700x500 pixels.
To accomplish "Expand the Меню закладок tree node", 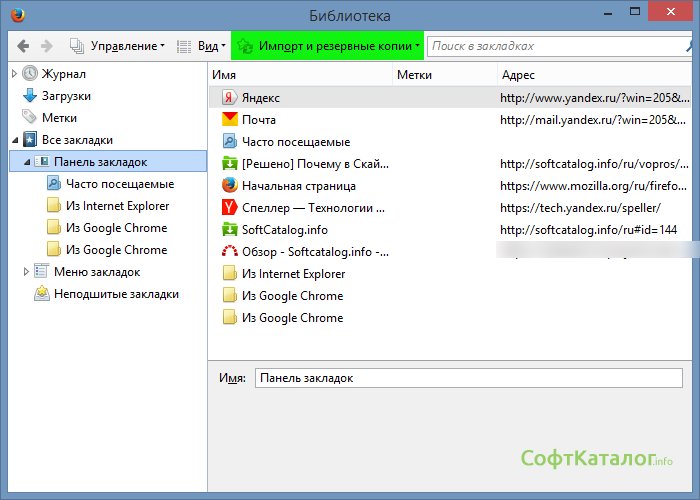I will click(x=27, y=272).
